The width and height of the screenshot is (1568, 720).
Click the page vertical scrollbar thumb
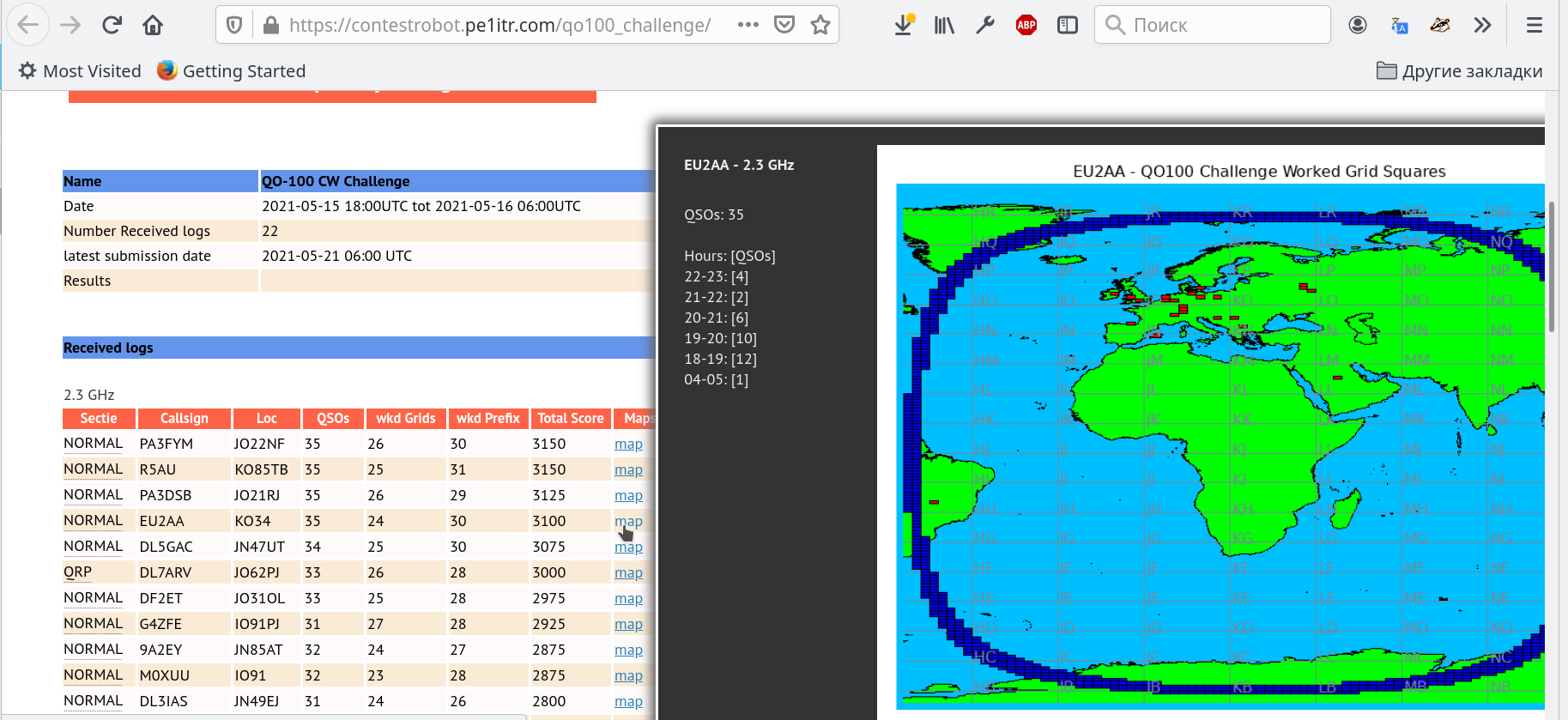[x=1551, y=266]
